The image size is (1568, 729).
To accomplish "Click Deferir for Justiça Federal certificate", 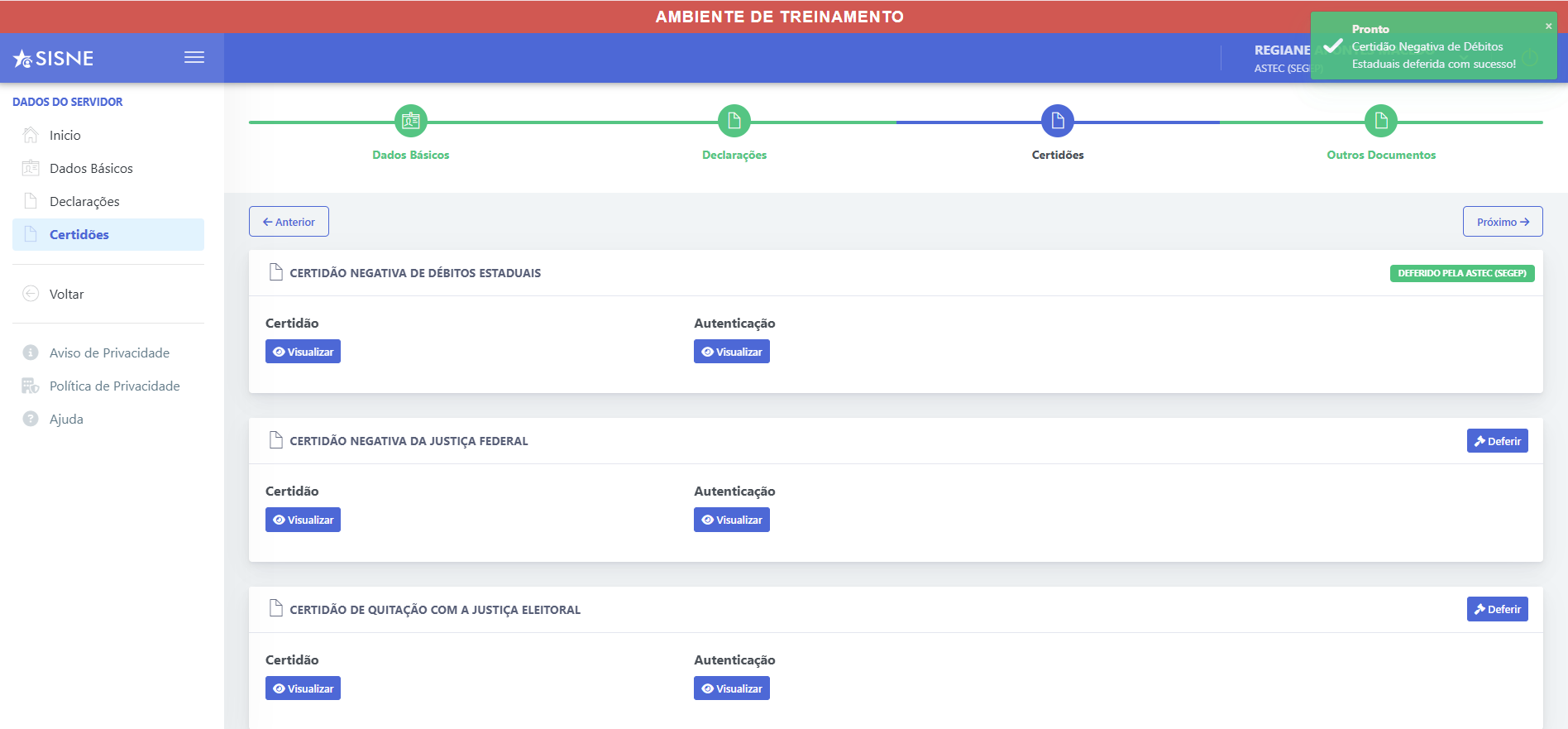I will click(1497, 441).
